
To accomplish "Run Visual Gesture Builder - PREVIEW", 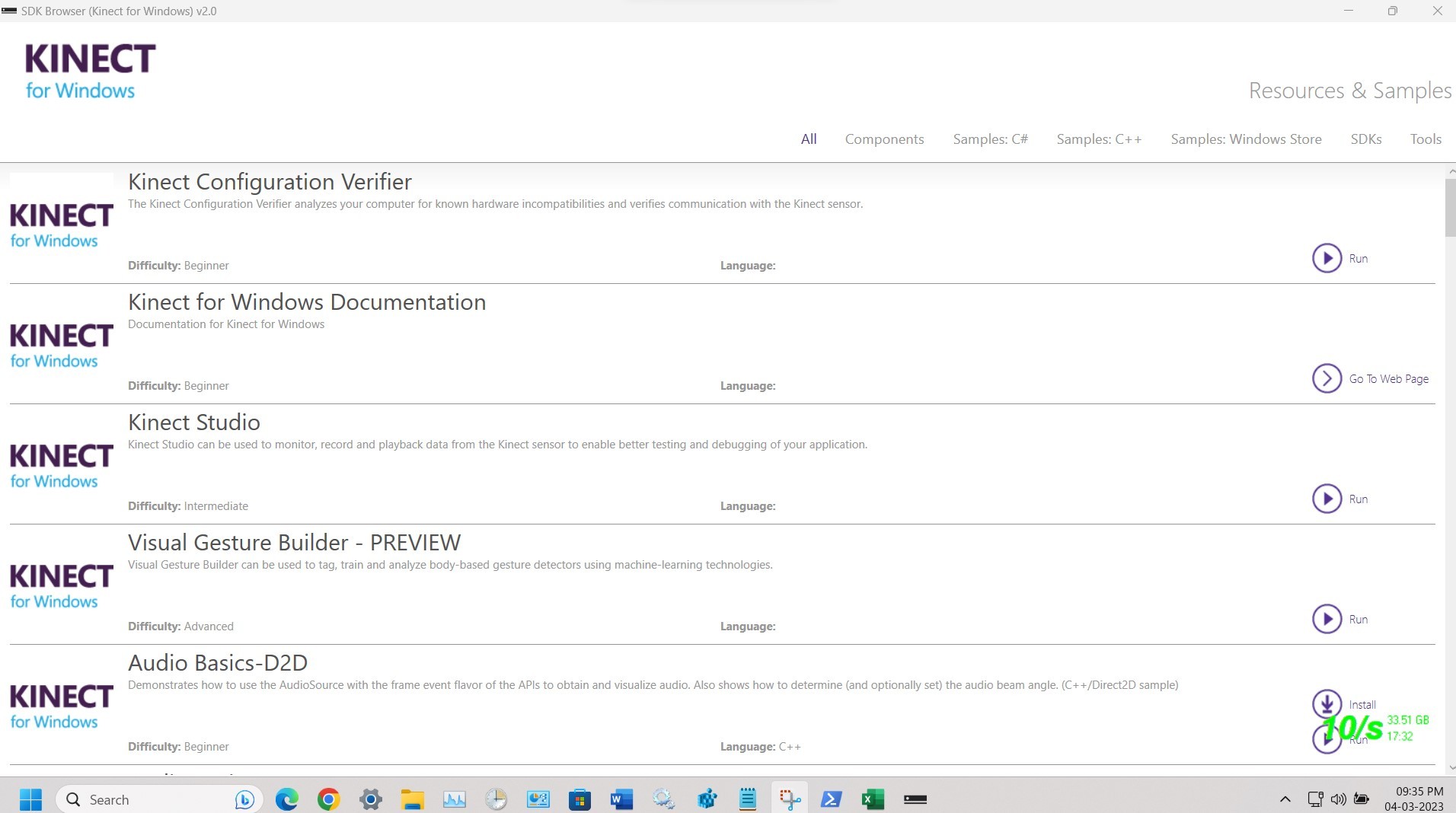I will click(1340, 619).
